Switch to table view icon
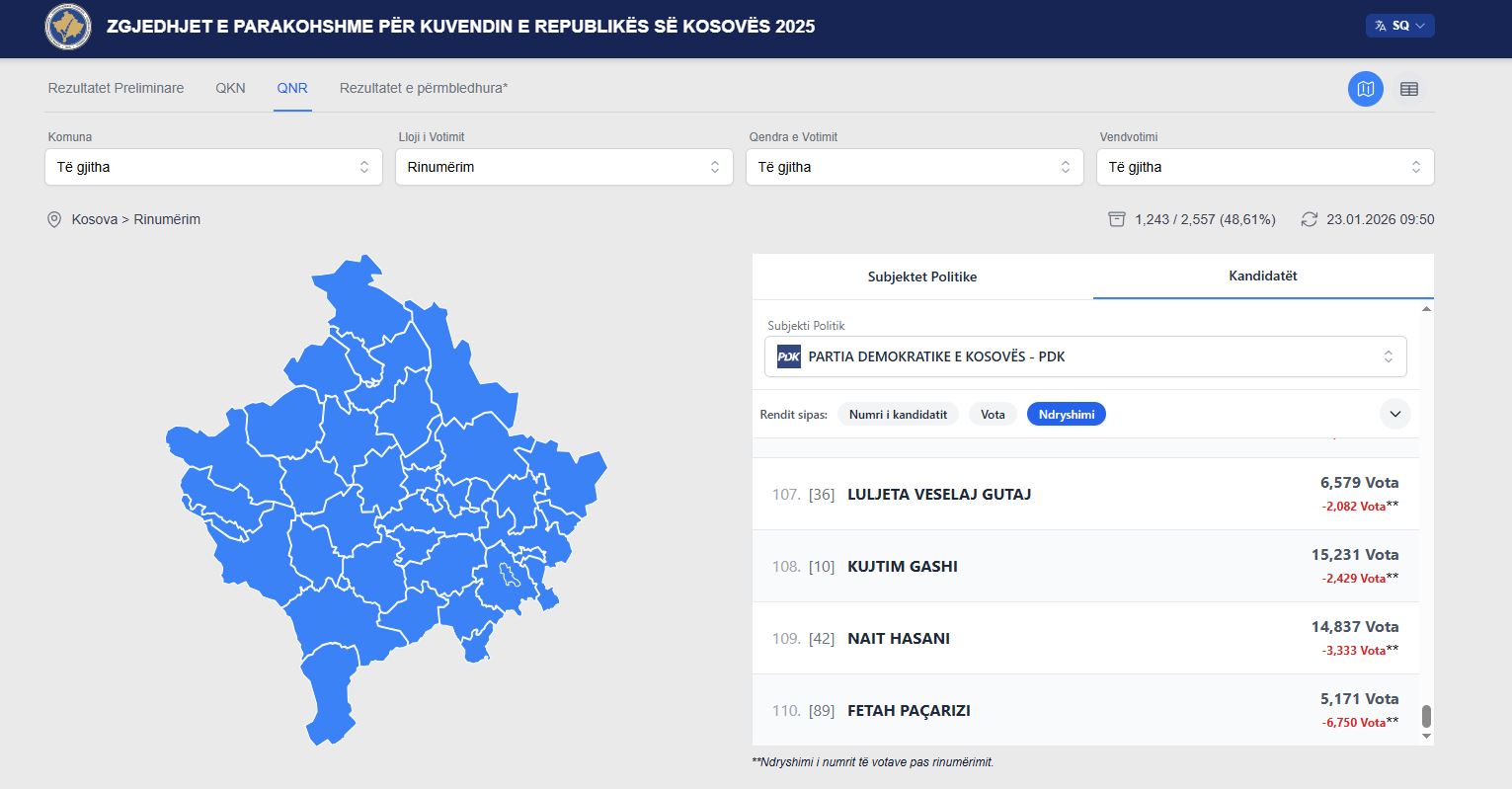The image size is (1512, 789). [1408, 89]
